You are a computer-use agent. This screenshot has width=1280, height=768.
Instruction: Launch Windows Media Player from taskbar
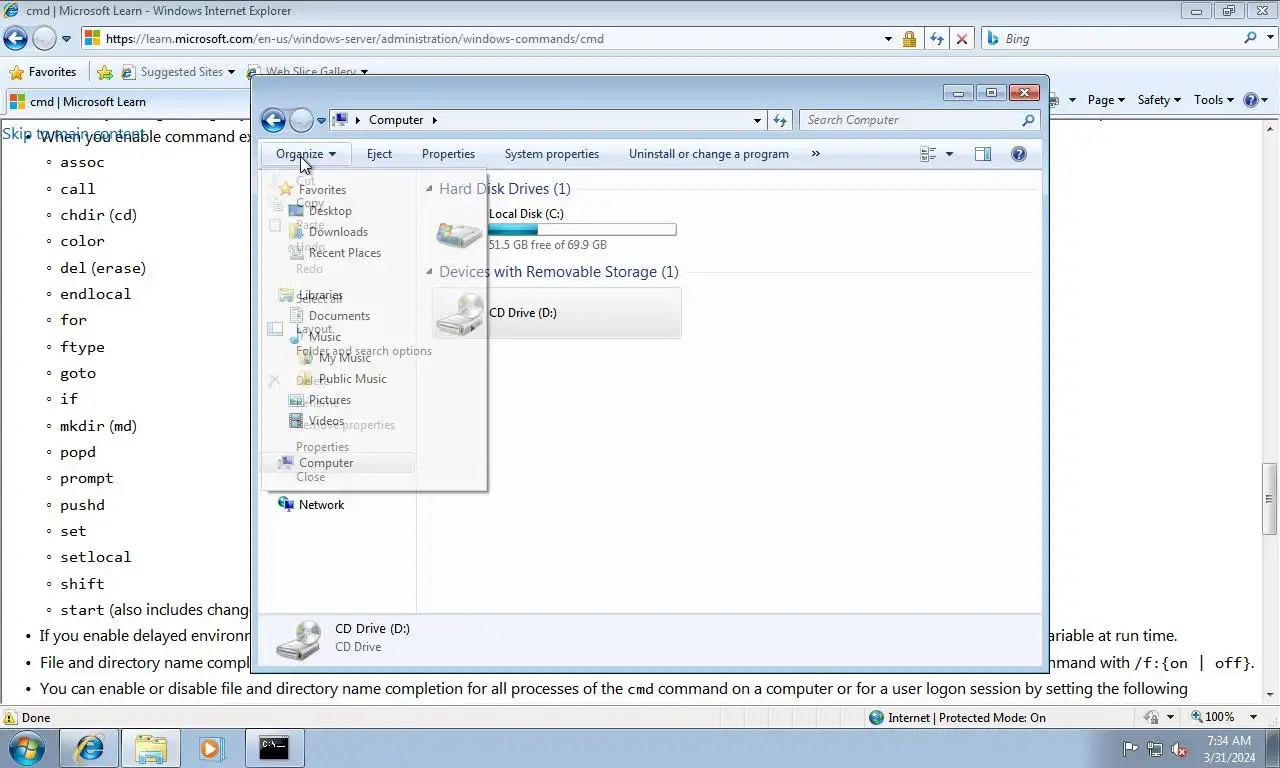[x=210, y=748]
